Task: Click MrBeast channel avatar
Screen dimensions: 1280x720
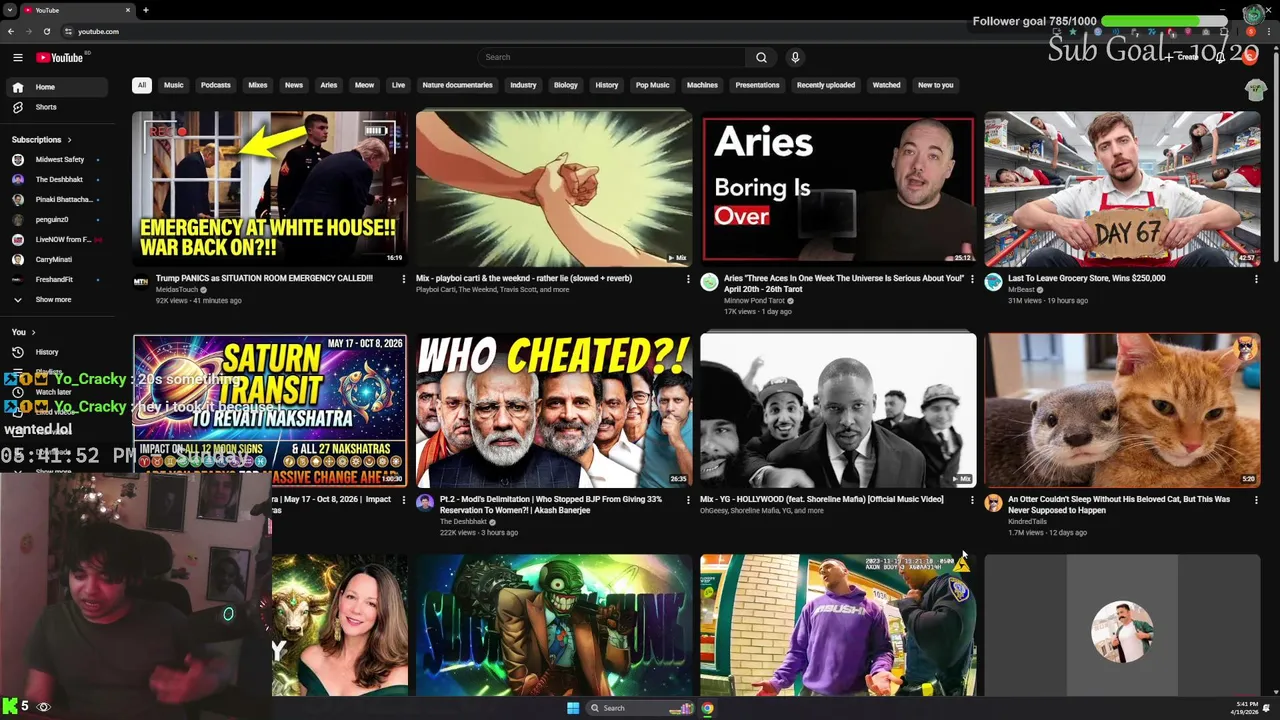Action: [x=993, y=282]
